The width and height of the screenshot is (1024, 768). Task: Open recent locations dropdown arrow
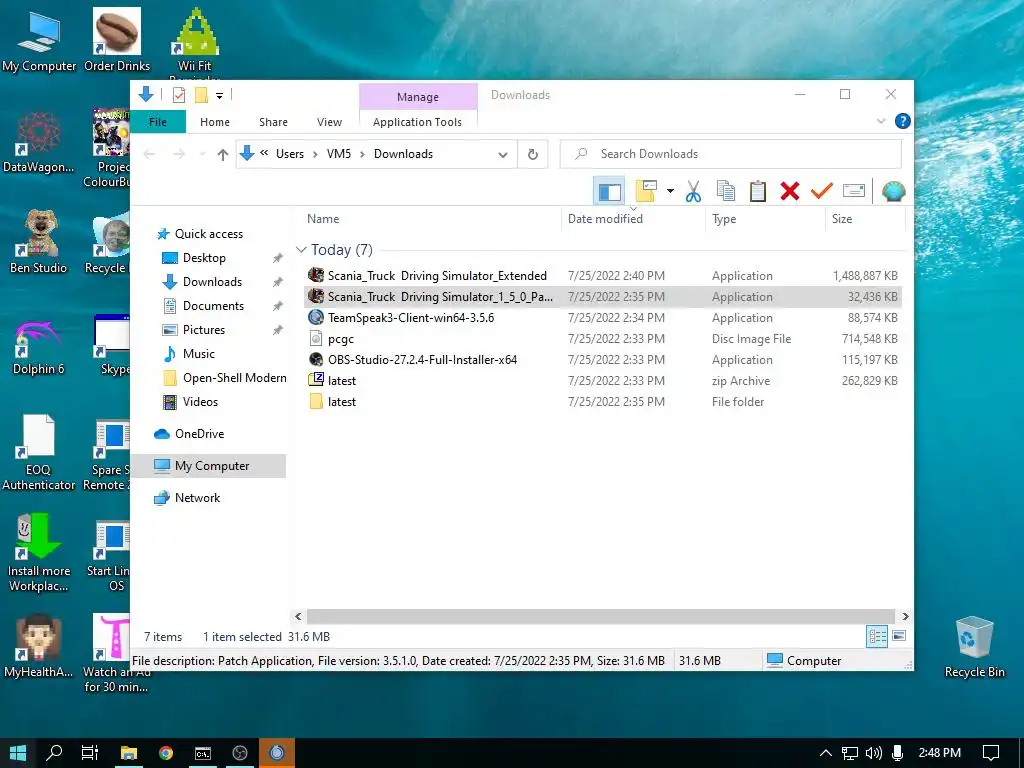point(202,154)
